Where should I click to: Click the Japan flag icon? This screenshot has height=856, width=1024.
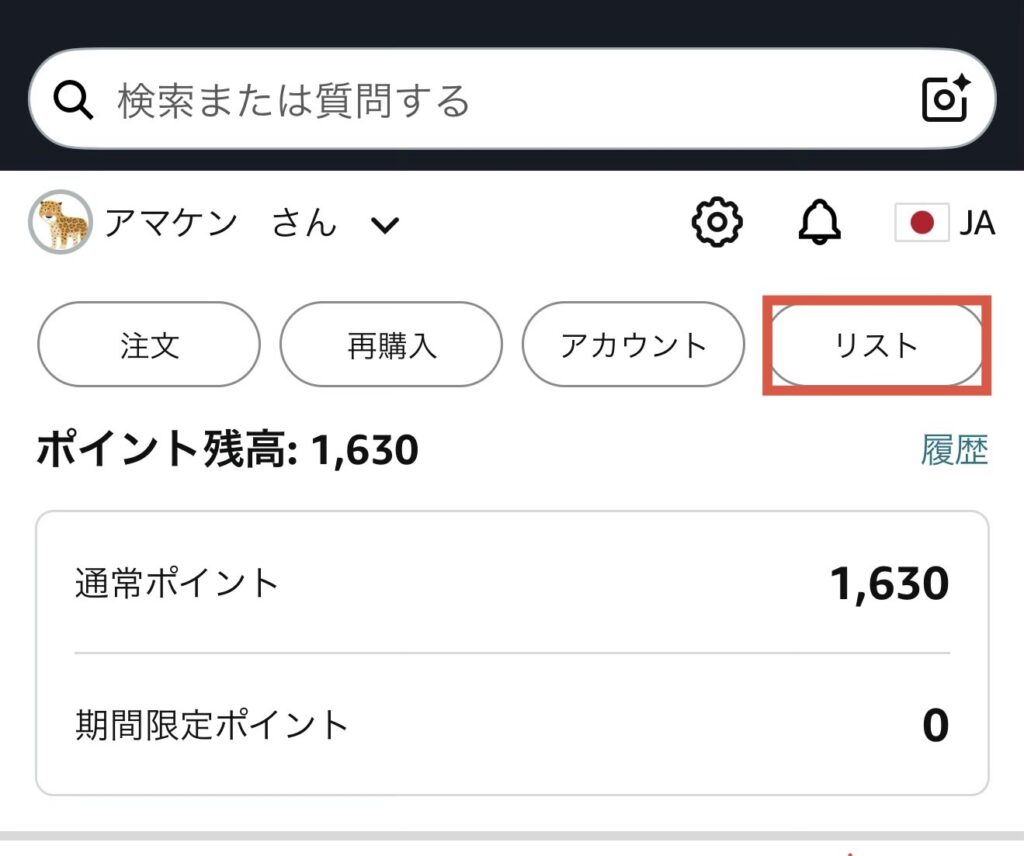(921, 223)
